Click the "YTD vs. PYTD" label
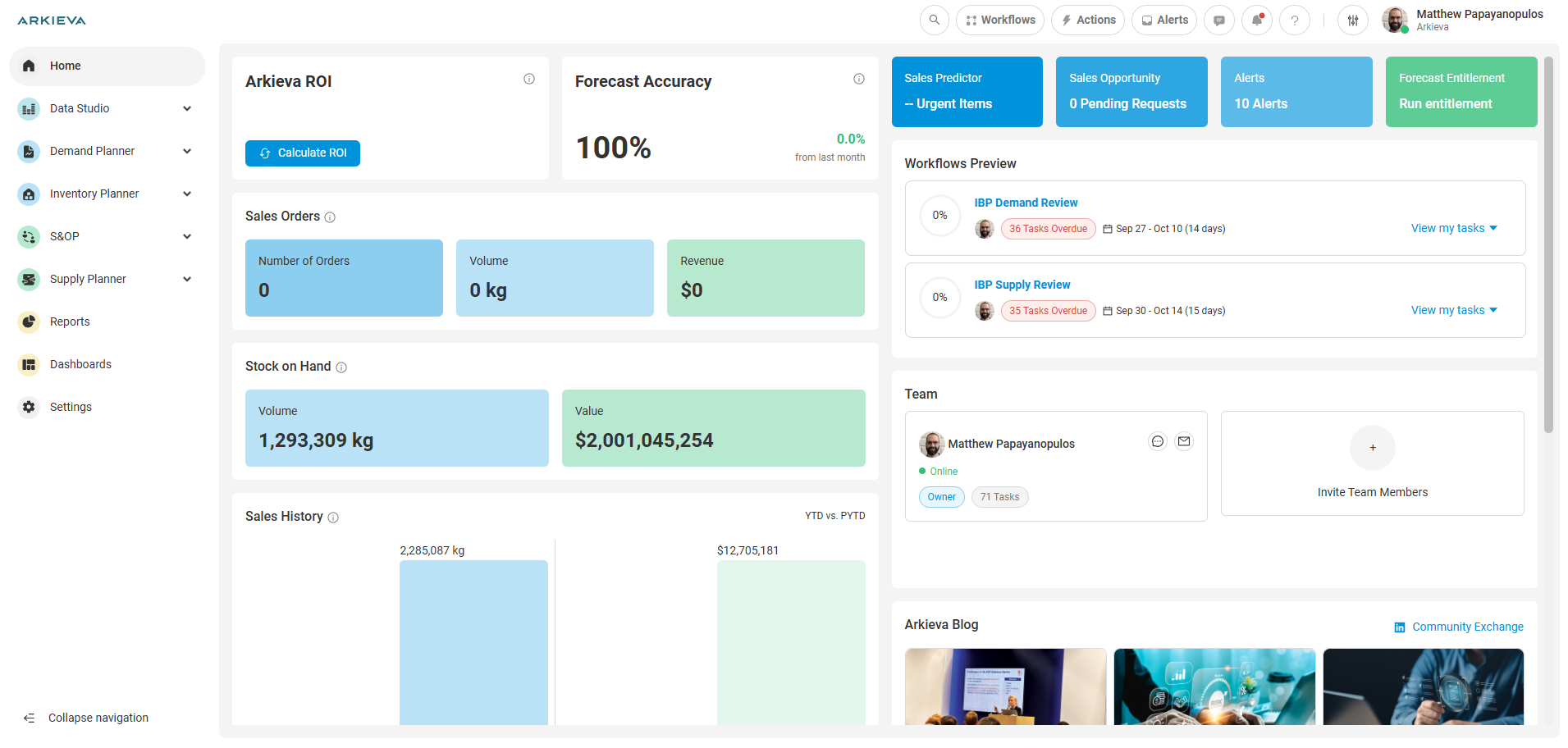 pos(834,516)
